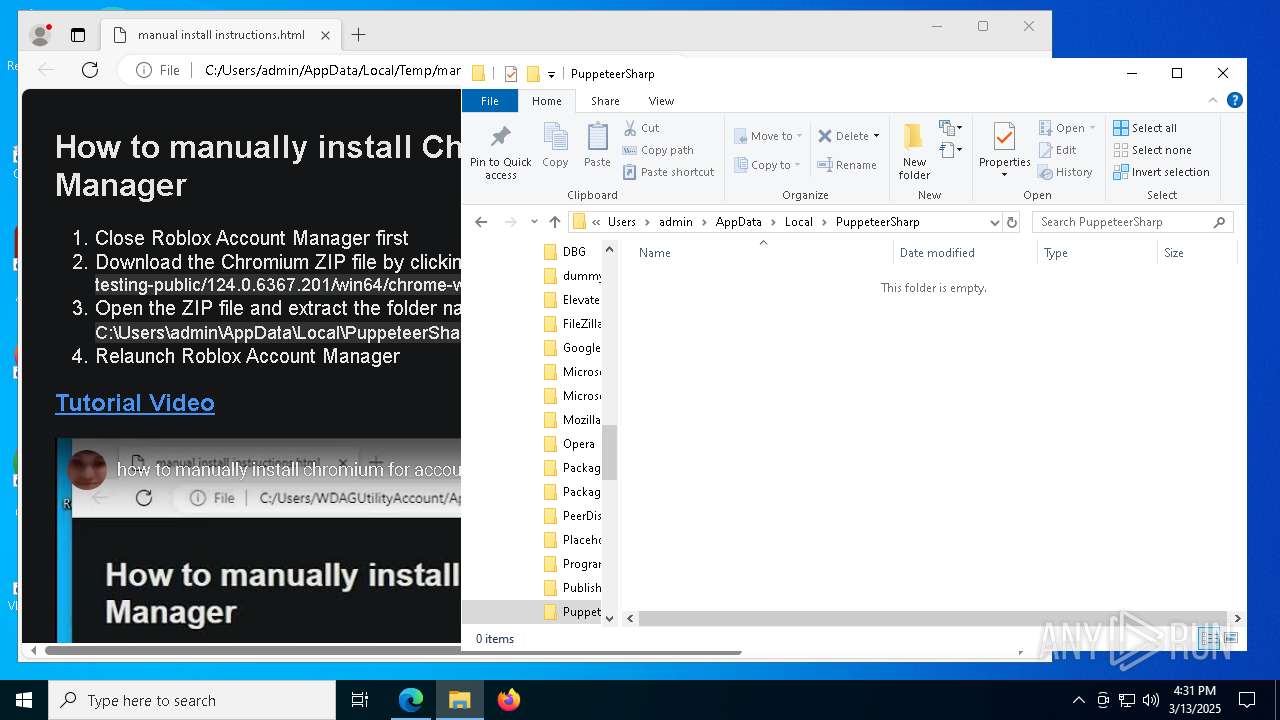Launch Firefox from taskbar
Image resolution: width=1280 pixels, height=720 pixels.
click(x=509, y=700)
